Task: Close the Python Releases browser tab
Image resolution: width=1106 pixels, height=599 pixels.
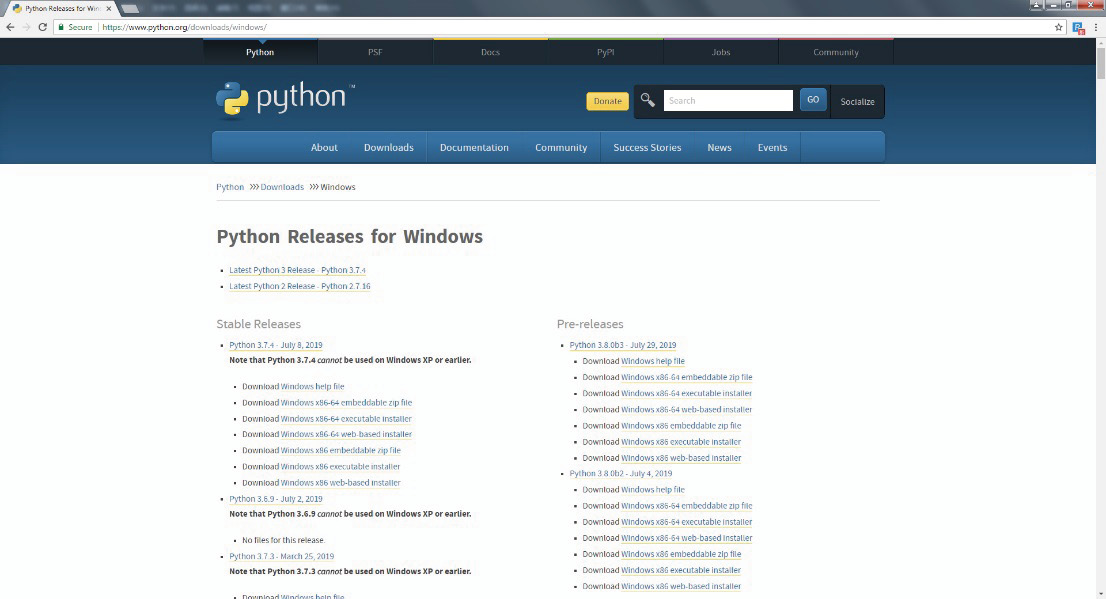Action: (x=108, y=8)
